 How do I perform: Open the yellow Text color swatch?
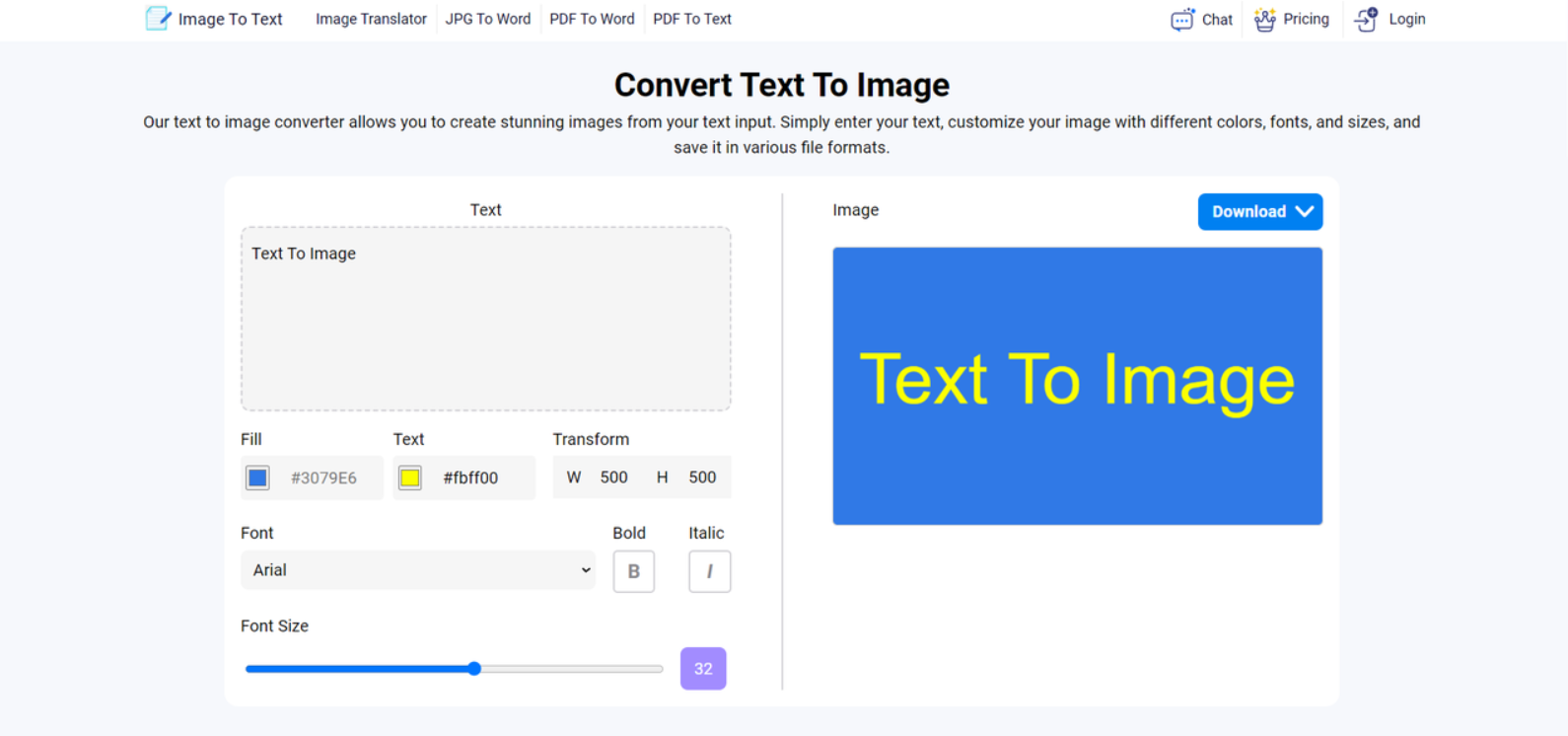(x=409, y=478)
